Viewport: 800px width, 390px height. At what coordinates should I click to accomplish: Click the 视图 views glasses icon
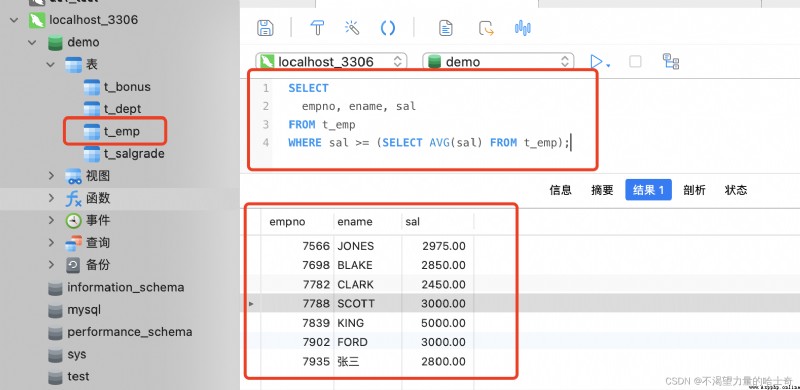73,176
